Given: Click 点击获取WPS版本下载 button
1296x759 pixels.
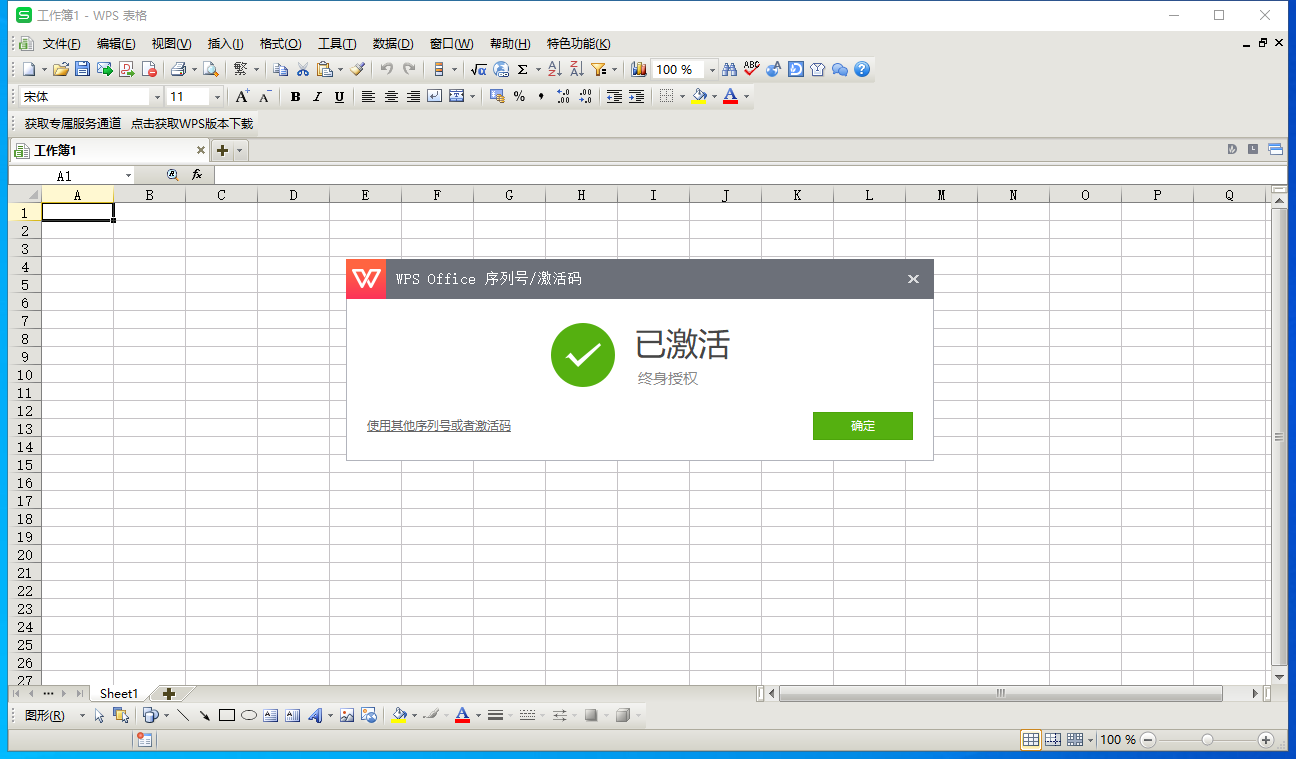Looking at the screenshot, I should point(192,124).
